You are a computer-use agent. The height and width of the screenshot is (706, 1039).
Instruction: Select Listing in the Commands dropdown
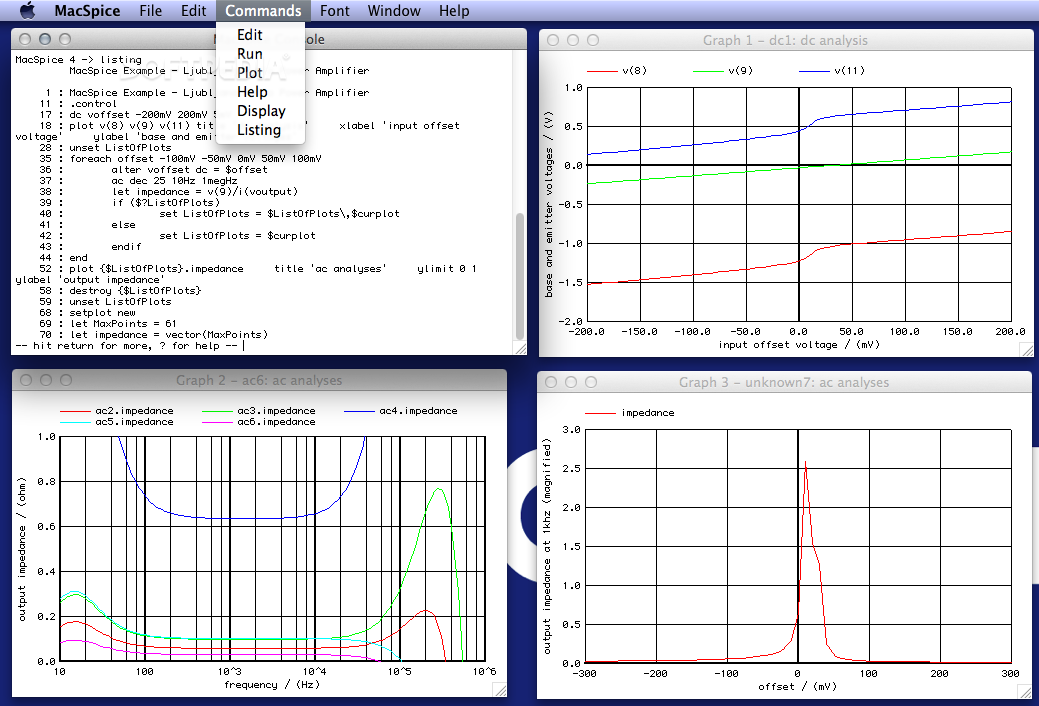259,130
